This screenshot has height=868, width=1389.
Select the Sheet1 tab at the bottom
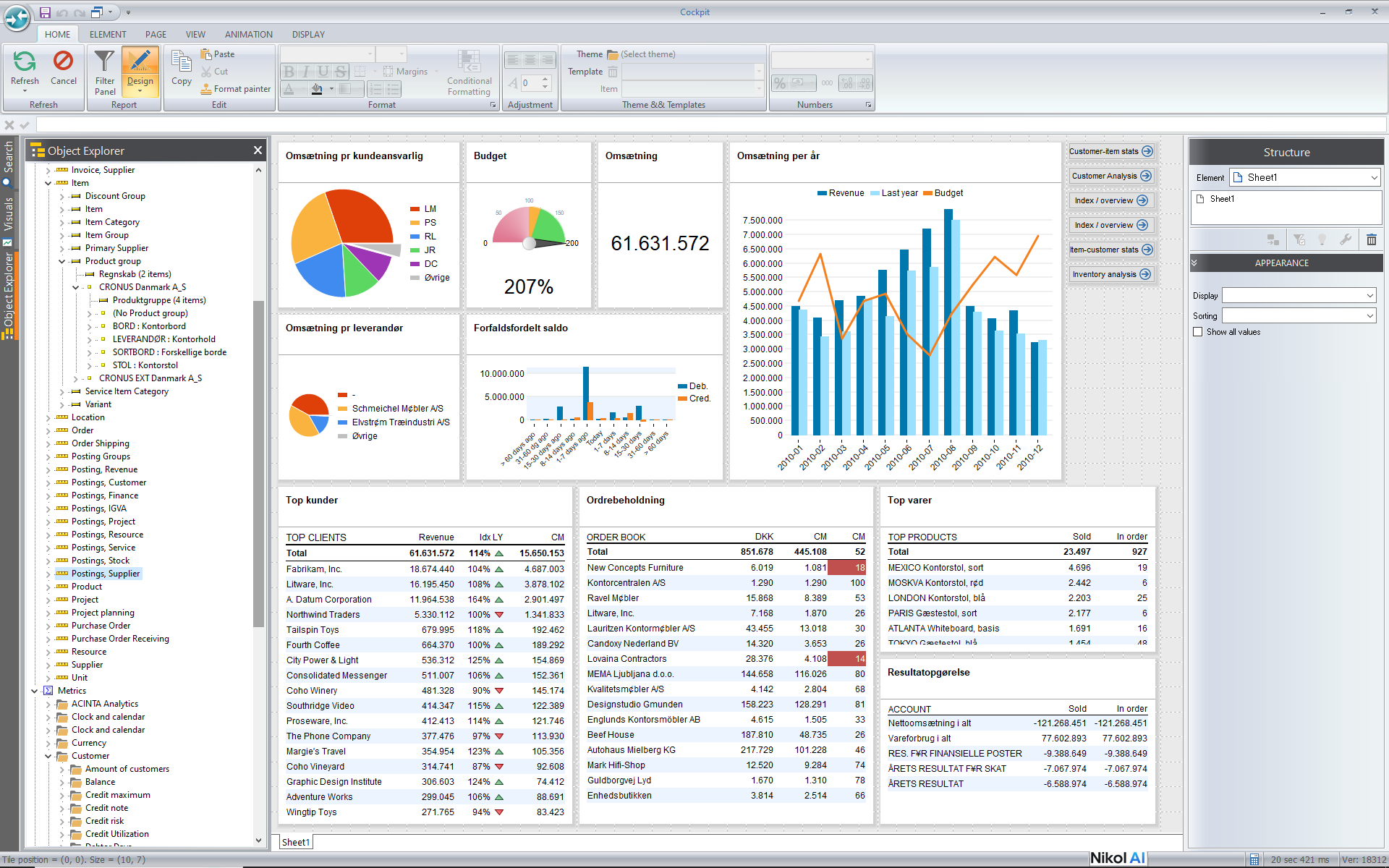point(295,842)
